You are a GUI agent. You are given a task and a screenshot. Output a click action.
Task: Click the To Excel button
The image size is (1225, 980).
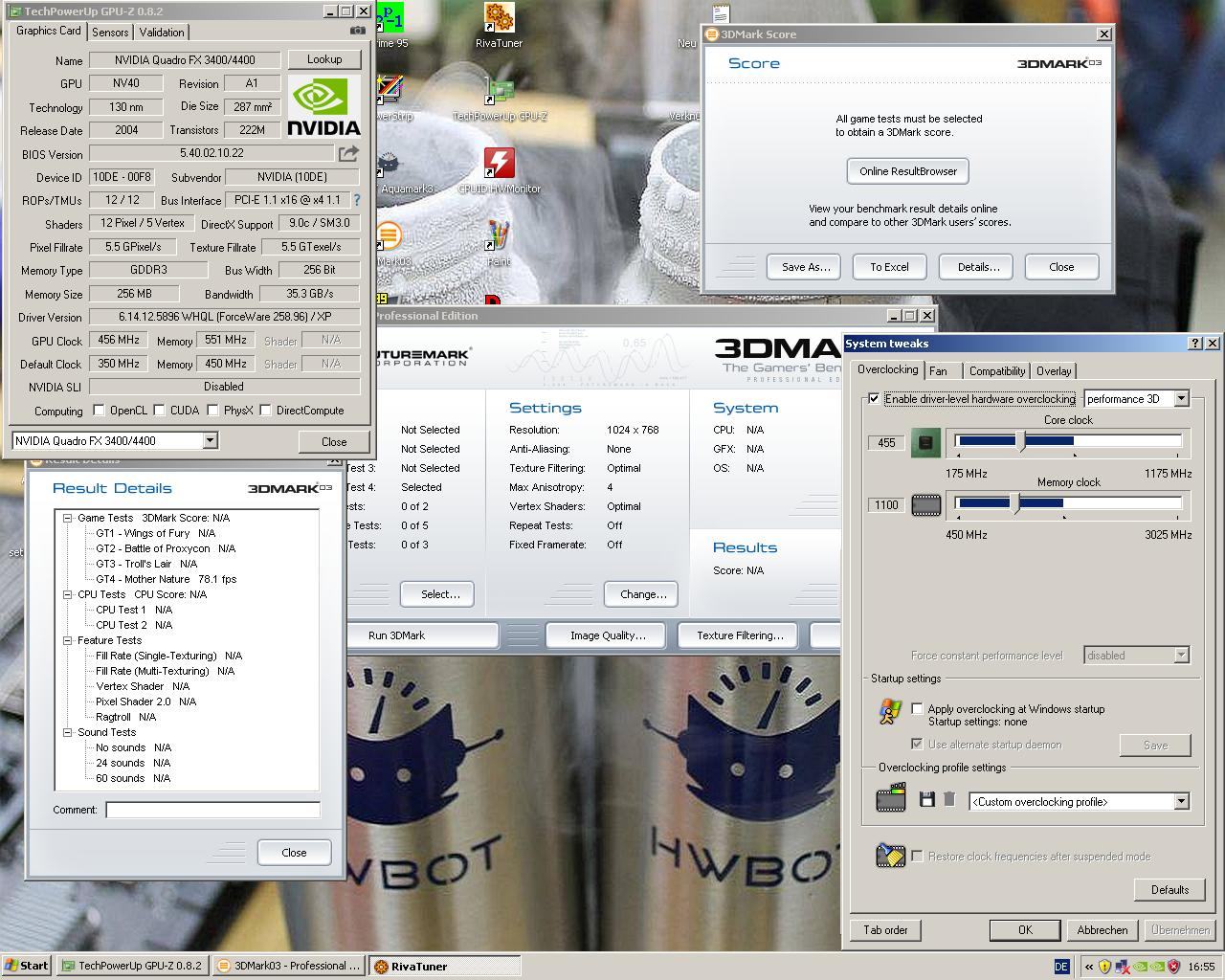click(889, 267)
